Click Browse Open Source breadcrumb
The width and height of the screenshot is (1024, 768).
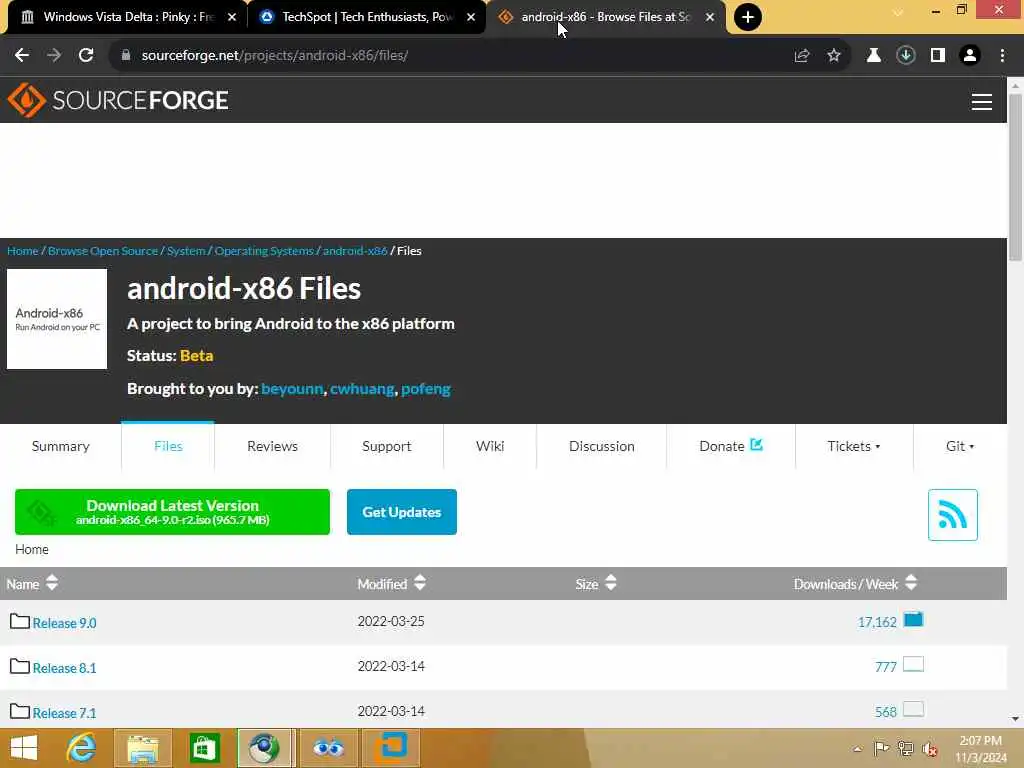click(103, 251)
